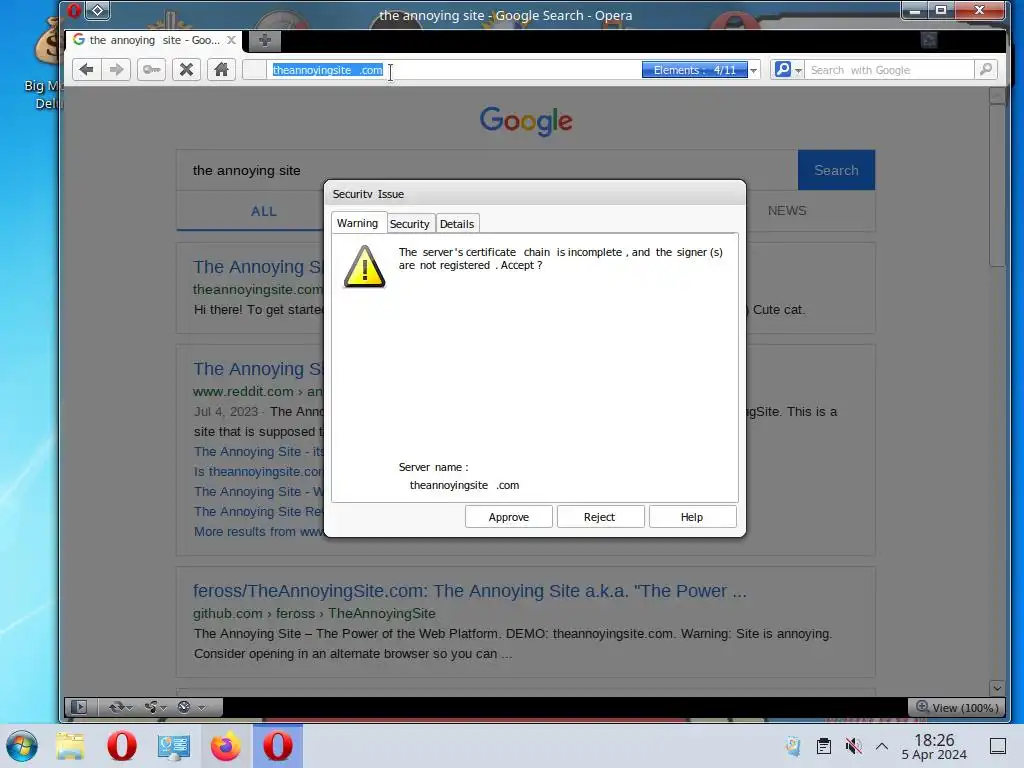Click the Elements 4/11 loading indicator

click(694, 70)
